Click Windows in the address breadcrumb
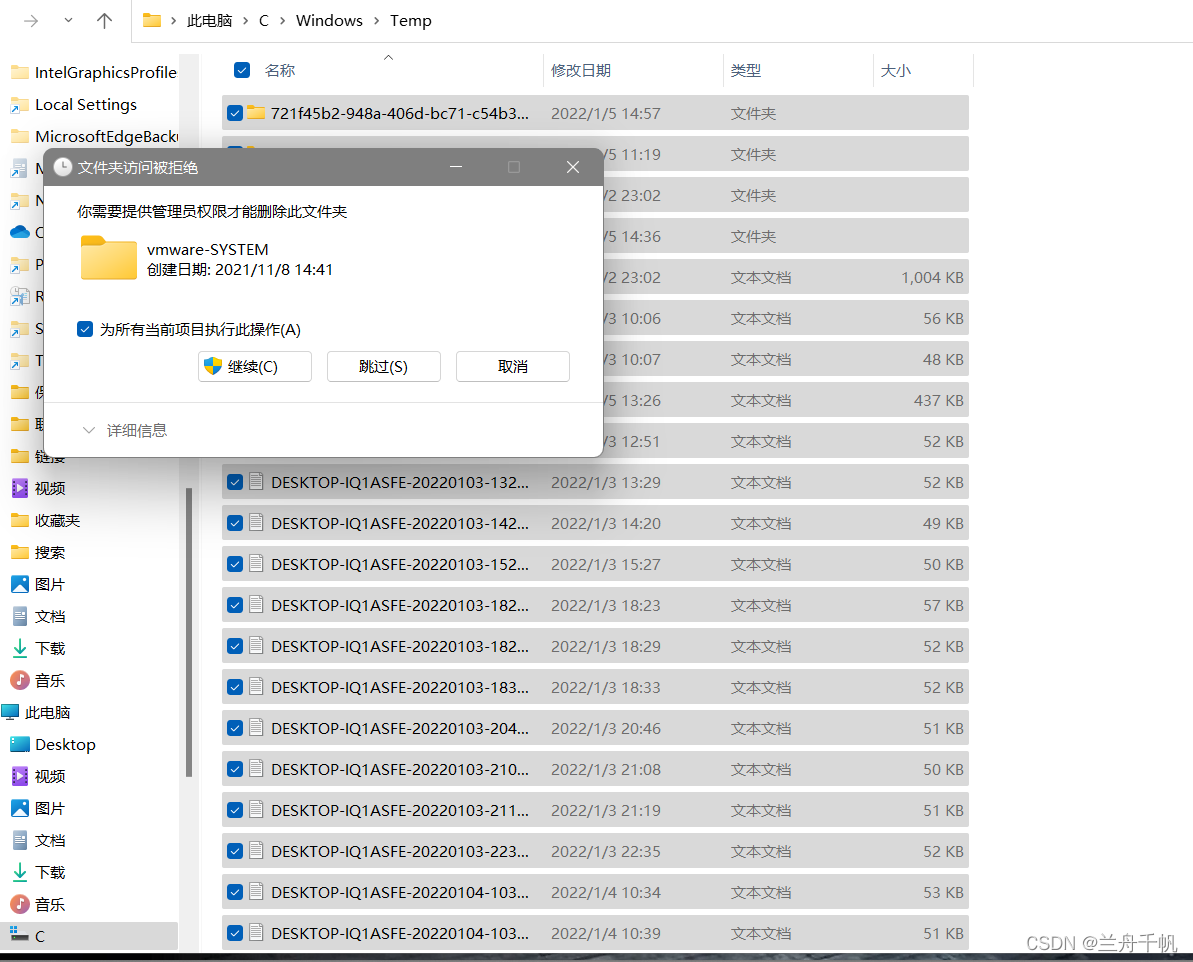The height and width of the screenshot is (962, 1193). pyautogui.click(x=329, y=21)
